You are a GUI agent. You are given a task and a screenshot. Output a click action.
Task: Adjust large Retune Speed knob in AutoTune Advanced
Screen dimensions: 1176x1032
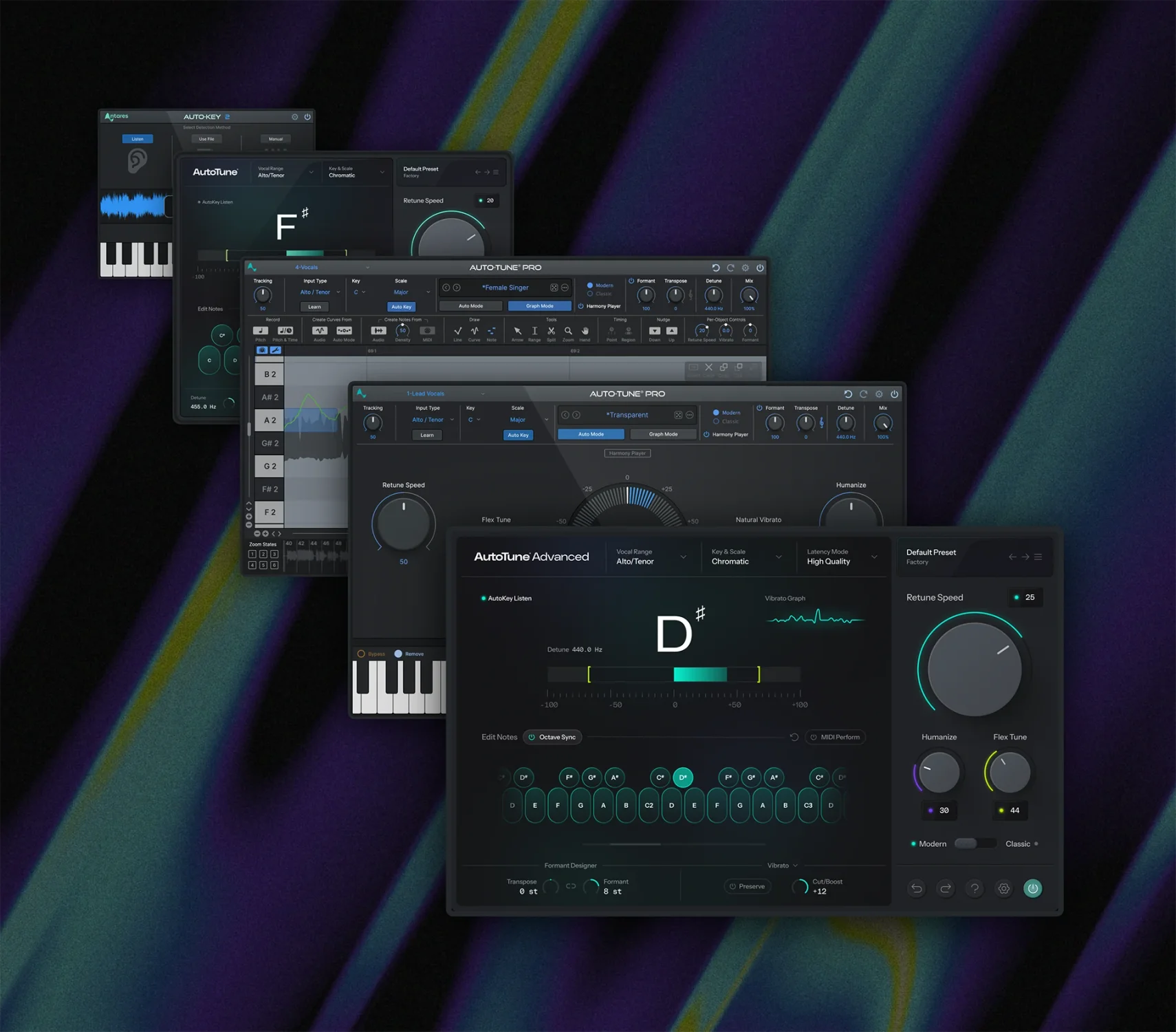(974, 668)
